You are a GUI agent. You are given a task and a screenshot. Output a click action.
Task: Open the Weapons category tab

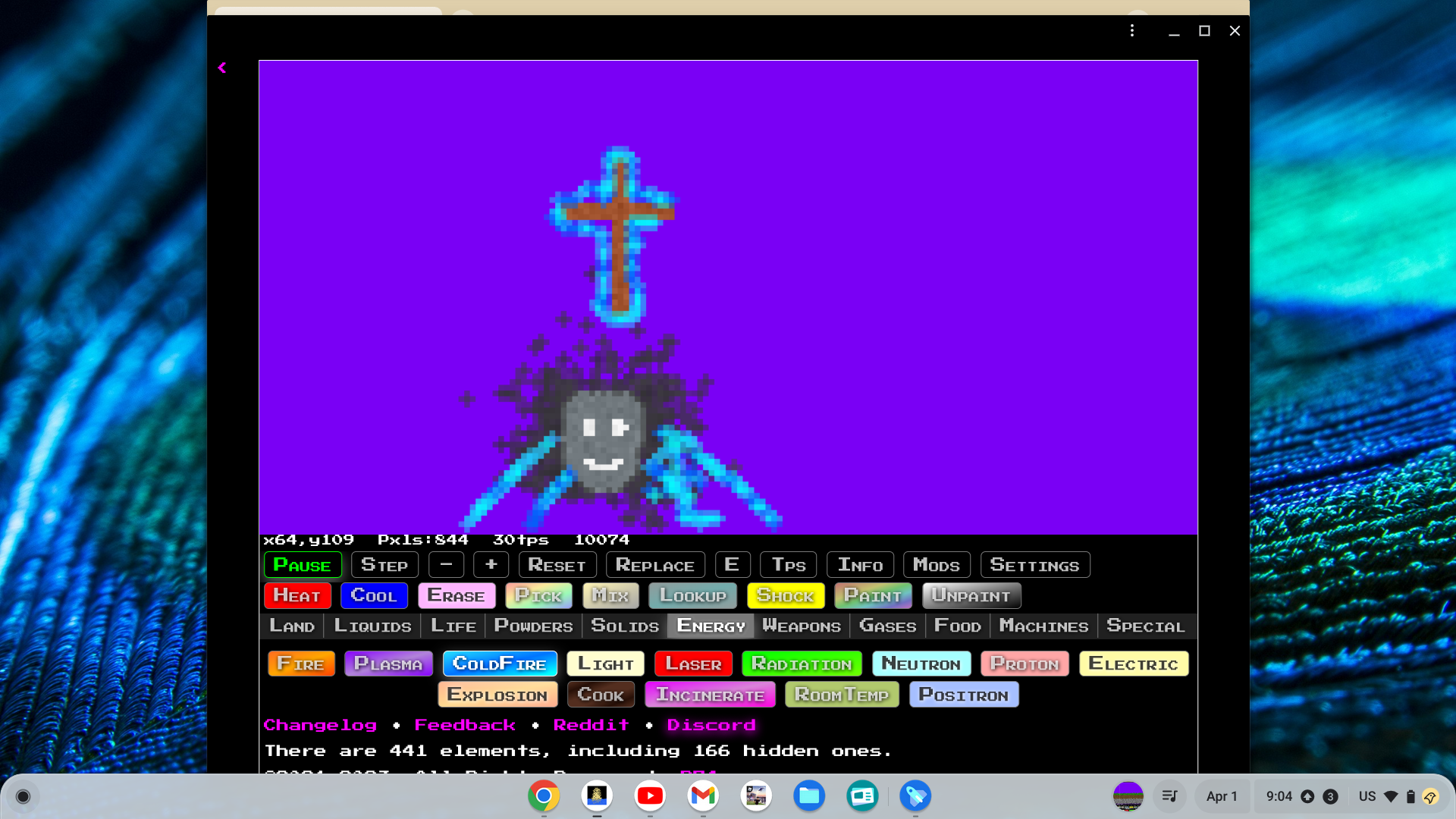pos(802,626)
